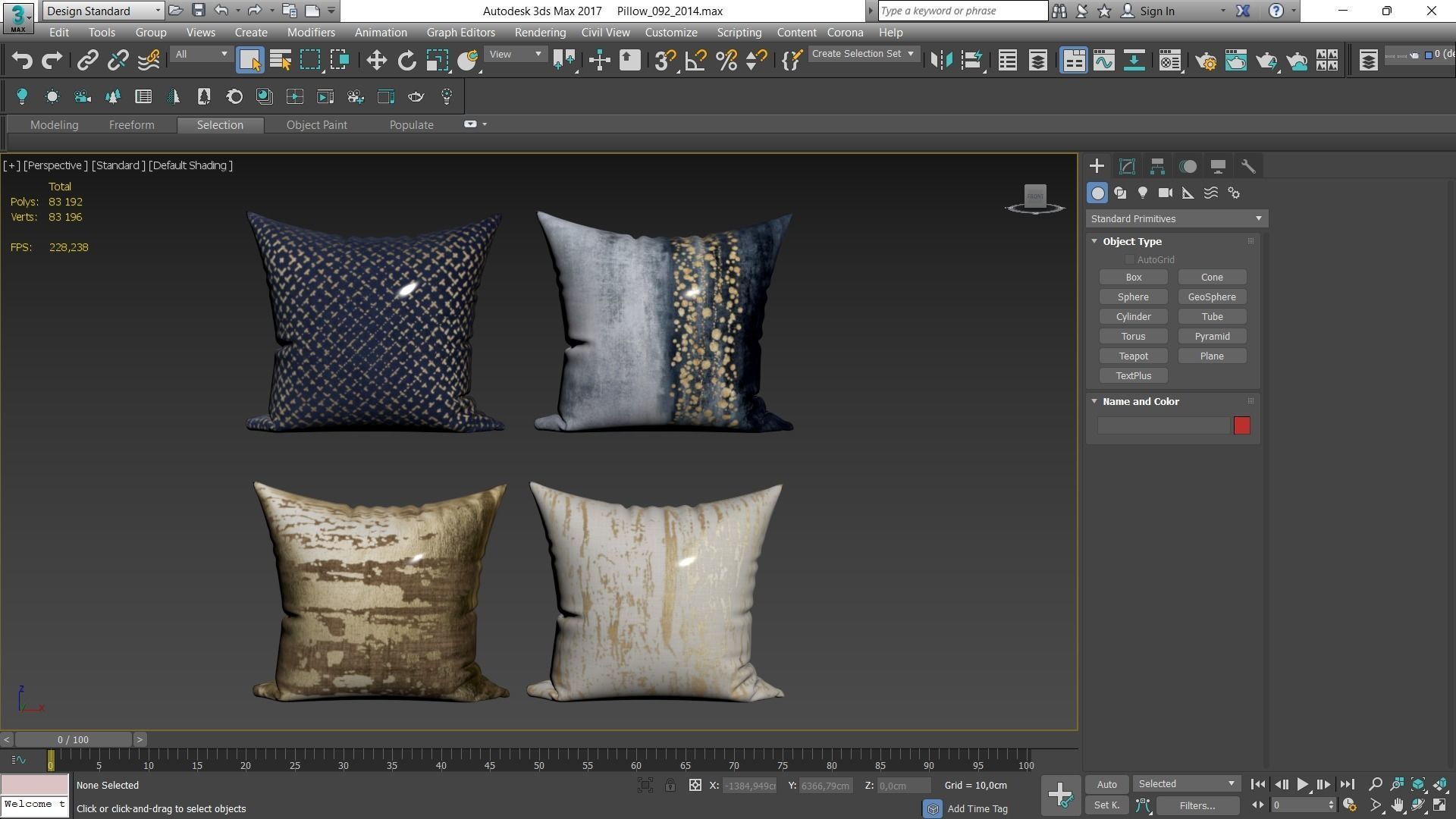This screenshot has width=1456, height=819.
Task: Toggle Set Key mode
Action: tap(1107, 805)
